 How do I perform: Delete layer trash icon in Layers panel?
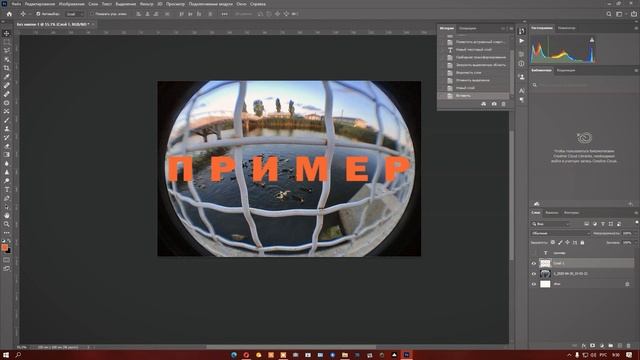(629, 345)
